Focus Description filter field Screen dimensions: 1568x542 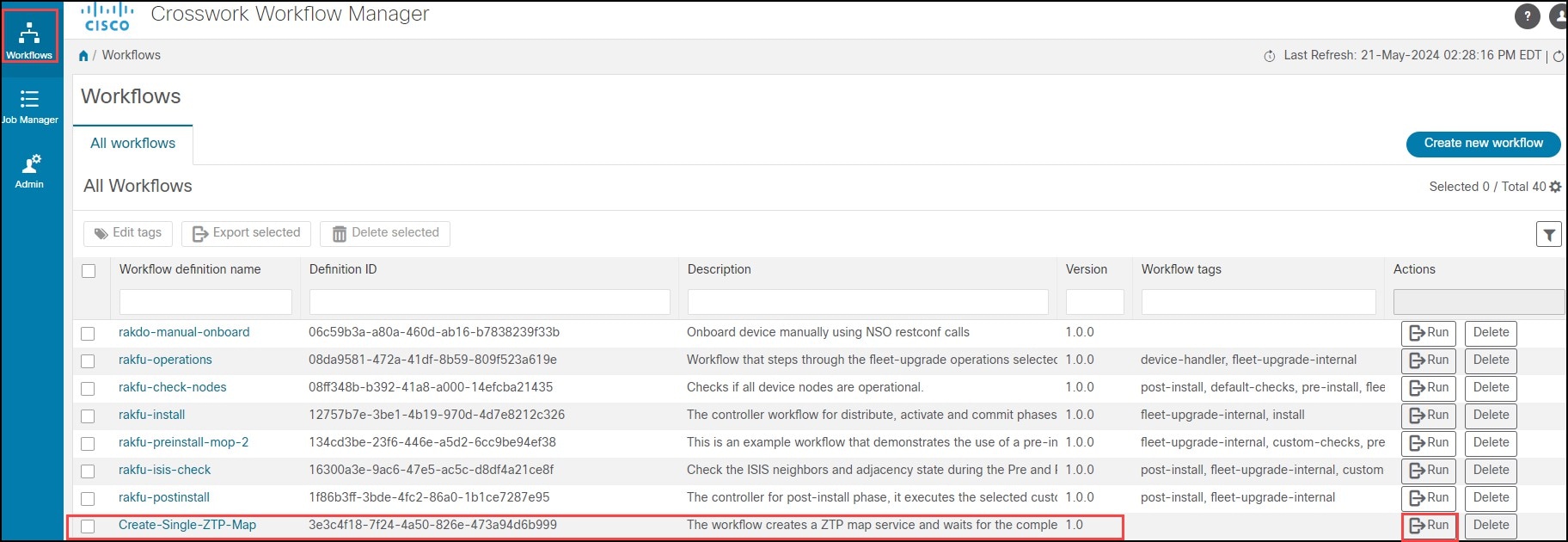click(867, 302)
